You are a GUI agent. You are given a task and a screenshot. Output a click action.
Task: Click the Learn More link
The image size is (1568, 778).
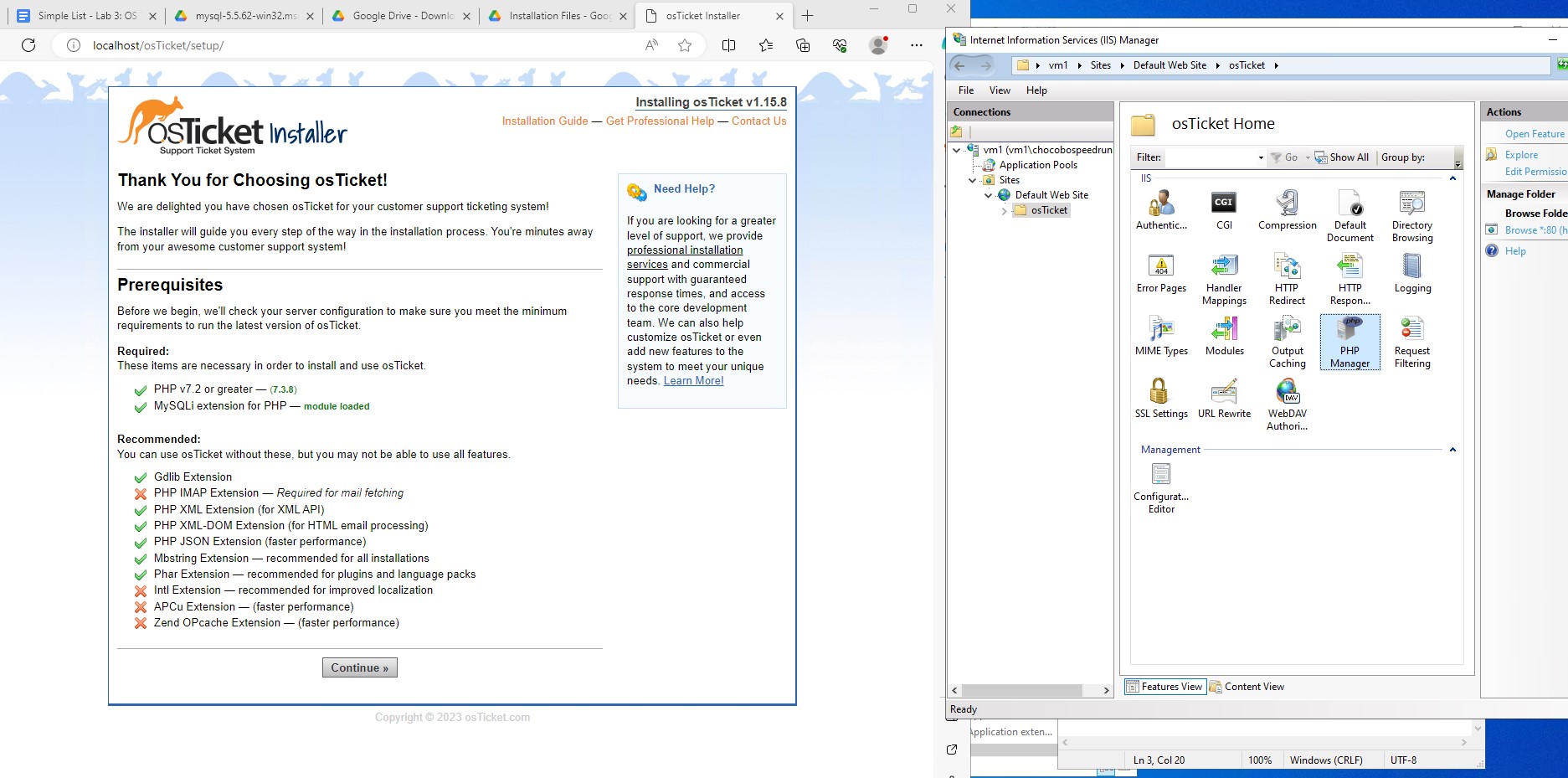coord(693,381)
